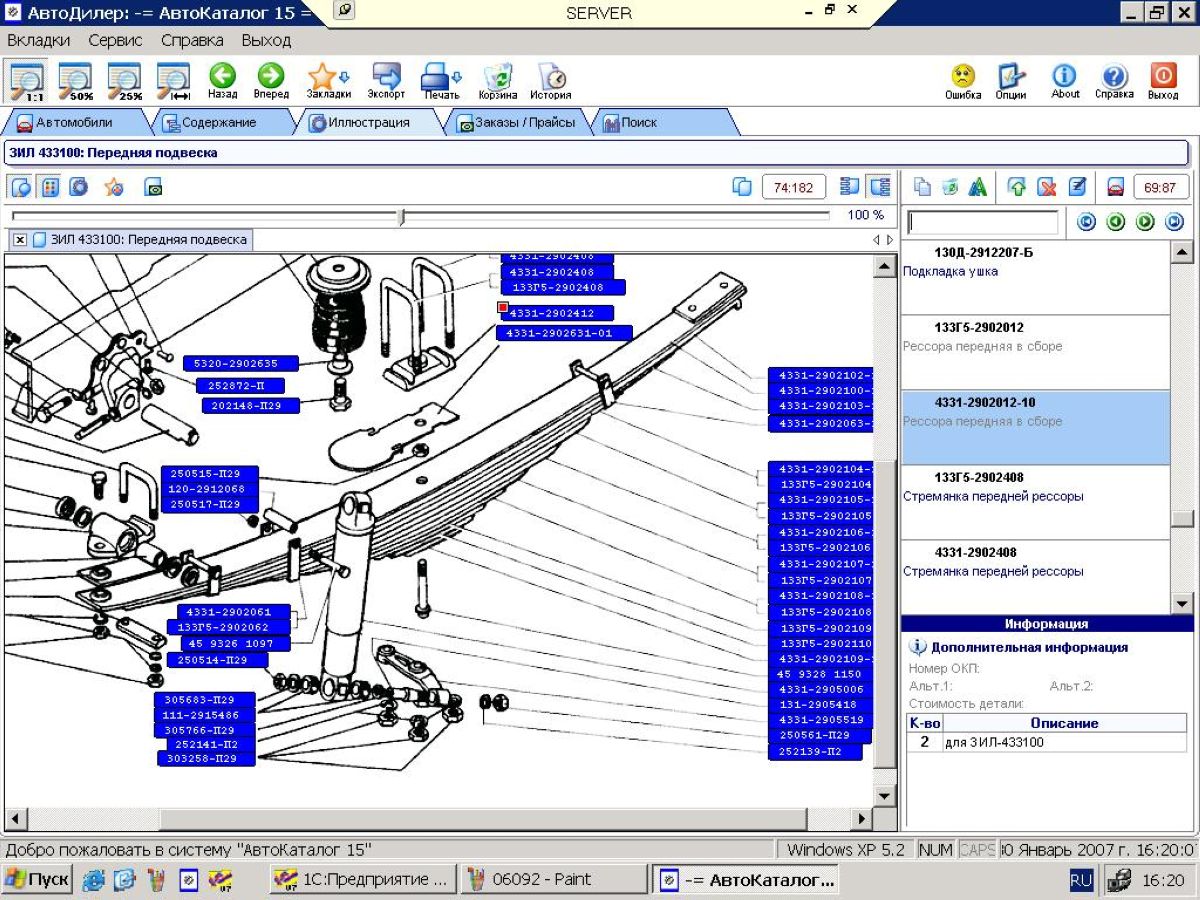Click part label 4331-2902631-01 in diagram
The height and width of the screenshot is (900, 1200).
click(564, 333)
